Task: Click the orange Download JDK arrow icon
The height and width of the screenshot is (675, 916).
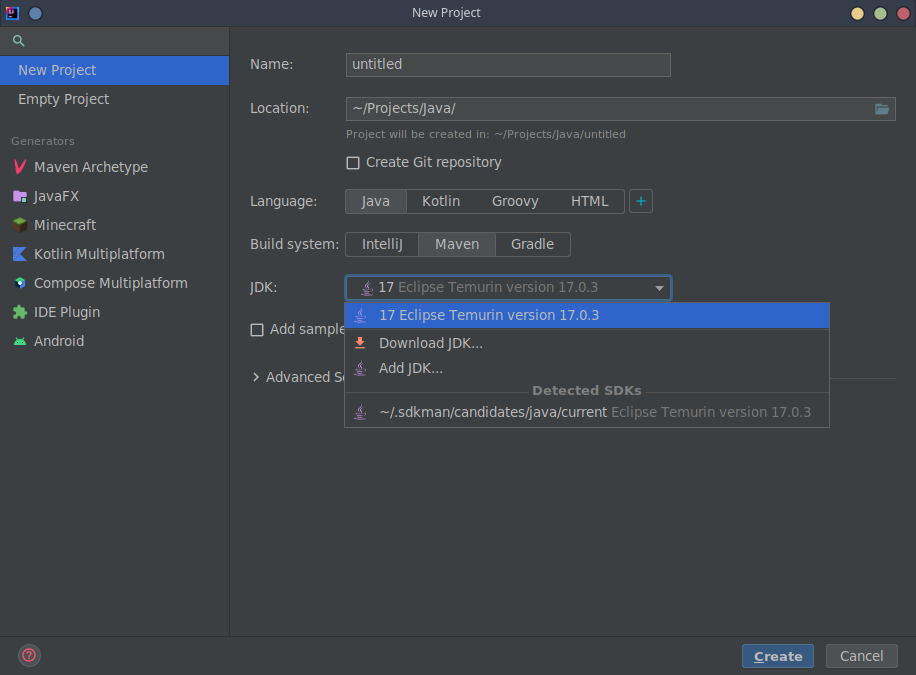Action: pyautogui.click(x=360, y=343)
